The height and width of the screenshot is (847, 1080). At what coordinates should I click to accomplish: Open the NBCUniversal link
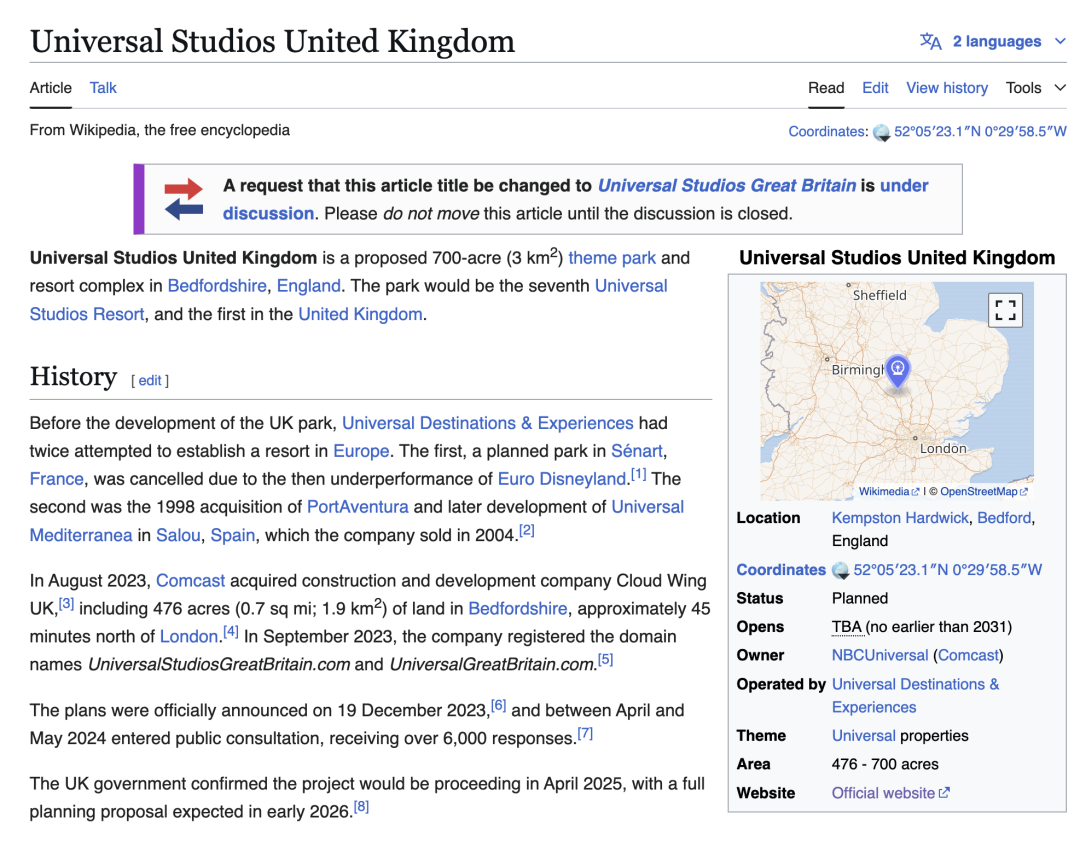(x=880, y=656)
